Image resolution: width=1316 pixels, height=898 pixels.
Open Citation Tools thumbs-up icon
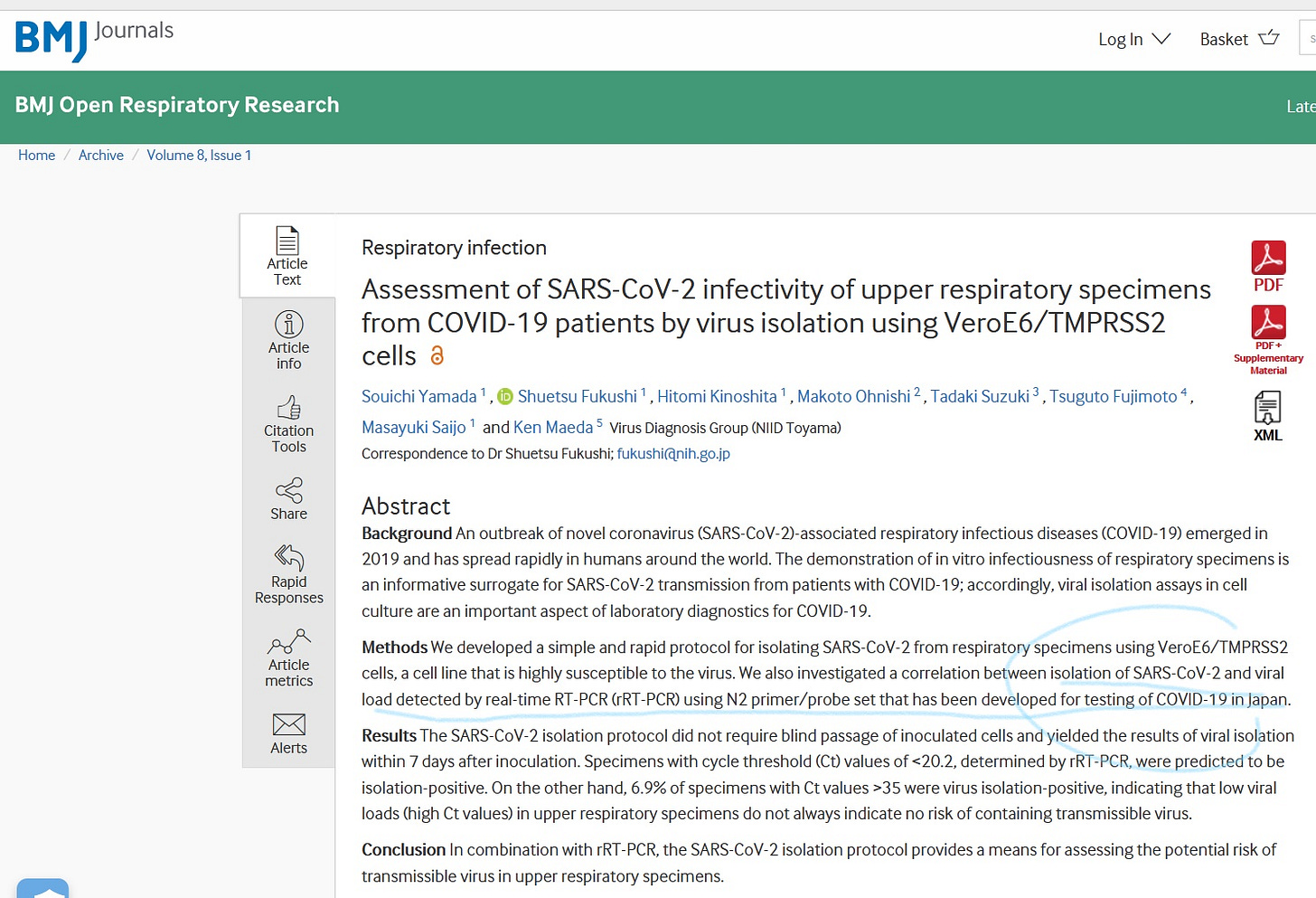(x=289, y=407)
